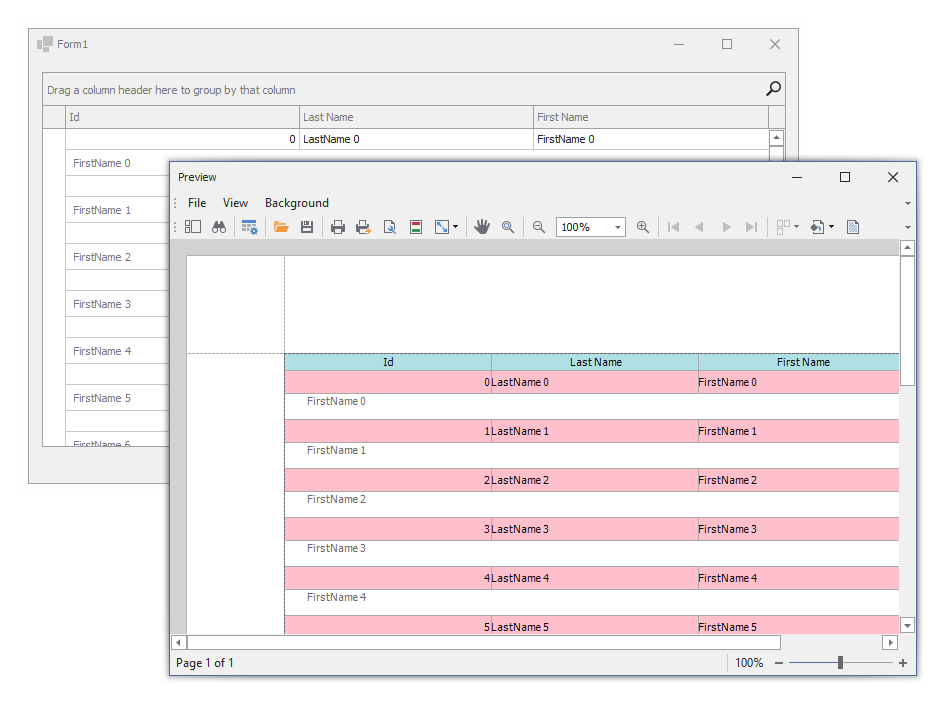Screen dimensions: 946x704
Task: Decrease zoom with the status bar minus button
Action: point(779,663)
